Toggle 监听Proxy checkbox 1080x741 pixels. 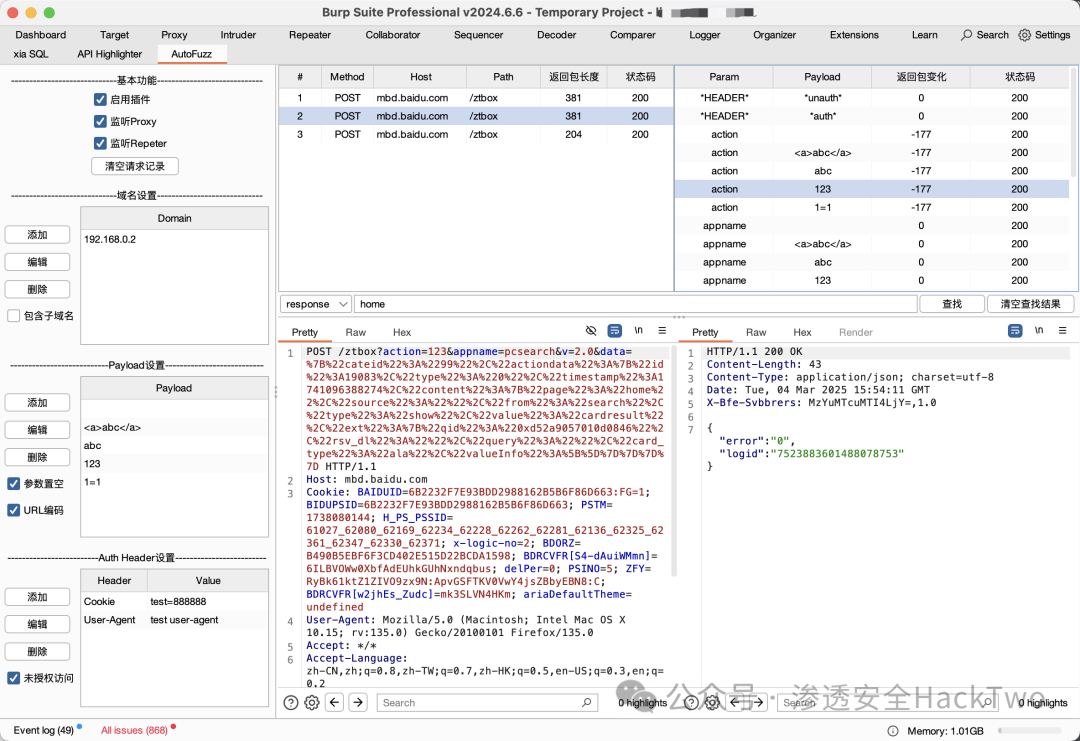click(101, 121)
